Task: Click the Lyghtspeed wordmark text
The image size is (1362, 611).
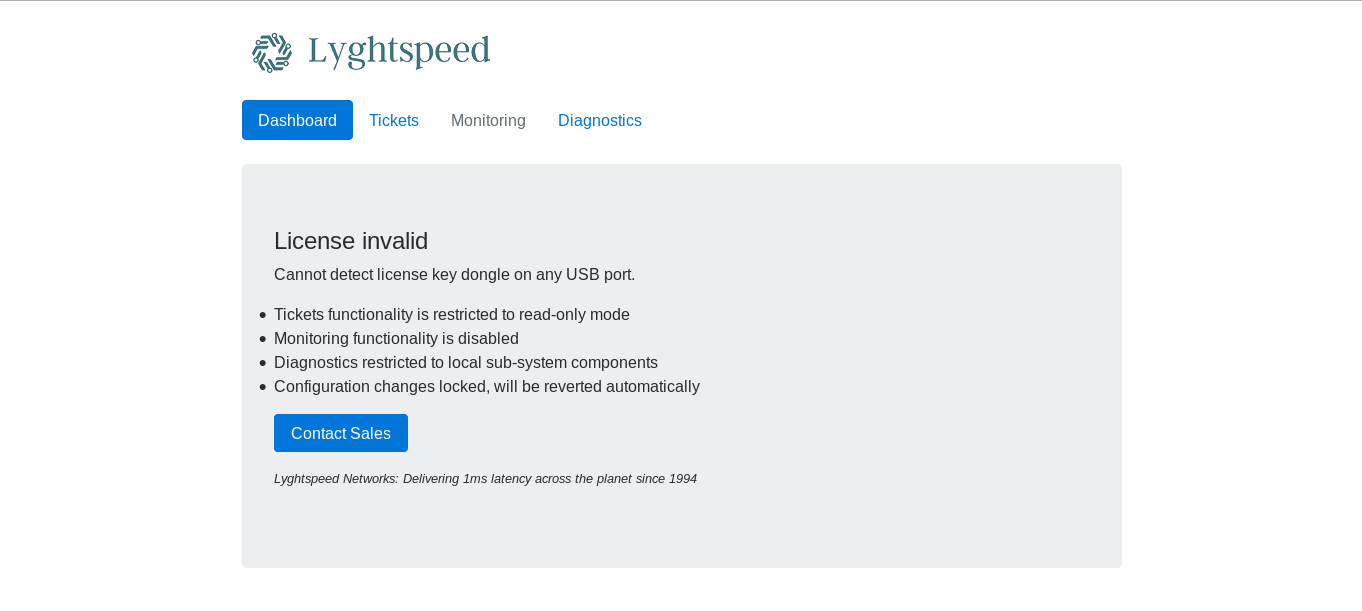Action: 399,51
